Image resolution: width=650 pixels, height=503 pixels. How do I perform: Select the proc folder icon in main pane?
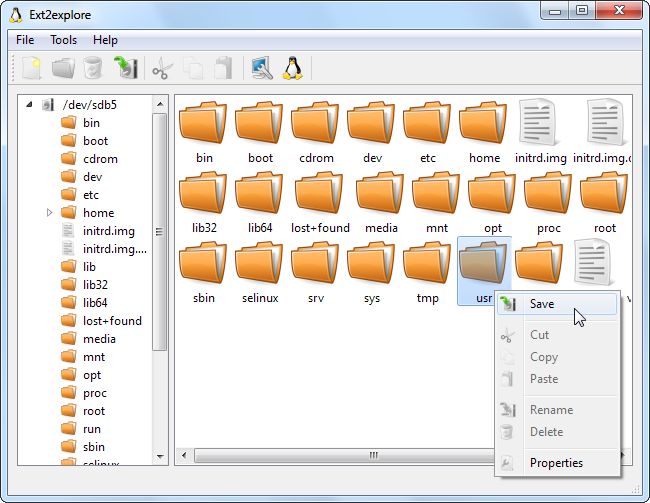(x=548, y=193)
